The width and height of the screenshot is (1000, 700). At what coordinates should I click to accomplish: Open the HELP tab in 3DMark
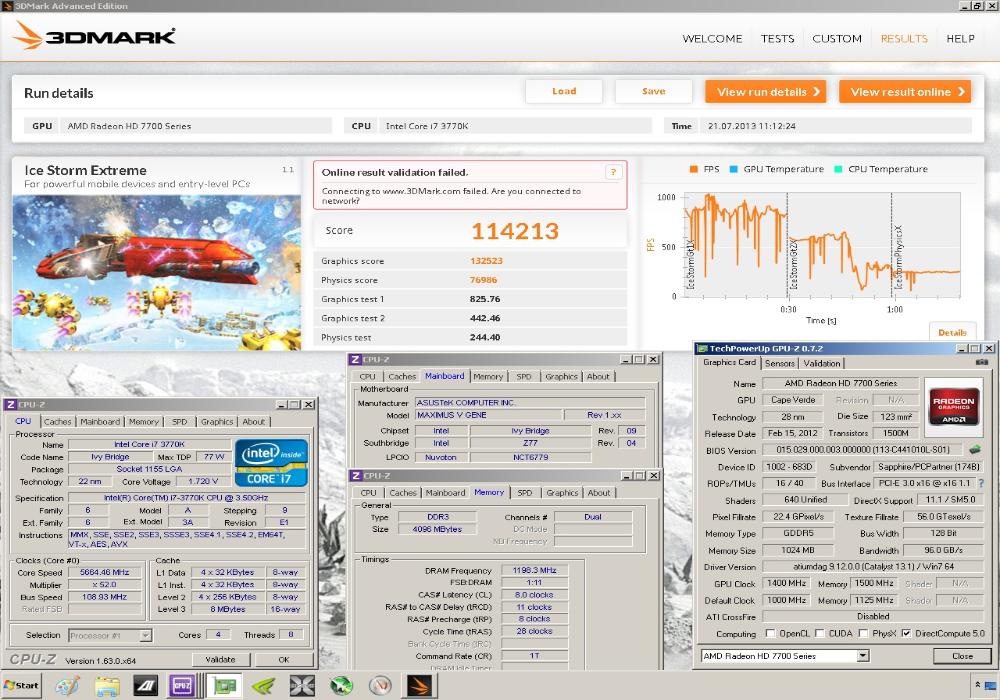[x=960, y=39]
